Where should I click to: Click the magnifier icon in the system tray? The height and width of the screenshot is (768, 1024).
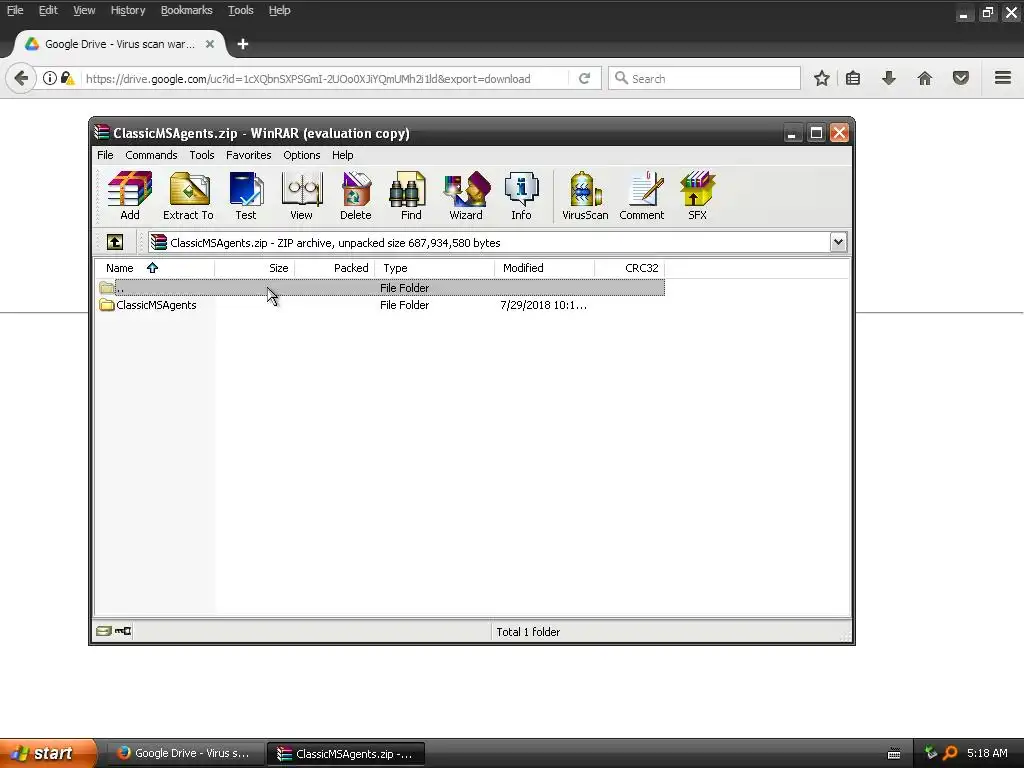[950, 753]
